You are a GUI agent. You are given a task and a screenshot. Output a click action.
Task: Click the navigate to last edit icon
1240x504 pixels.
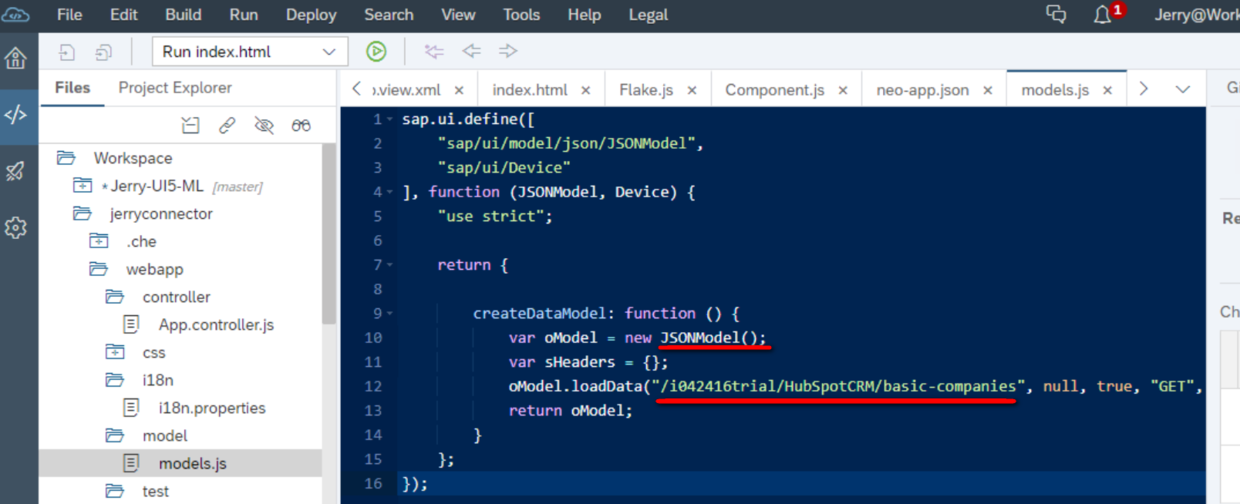tap(434, 52)
